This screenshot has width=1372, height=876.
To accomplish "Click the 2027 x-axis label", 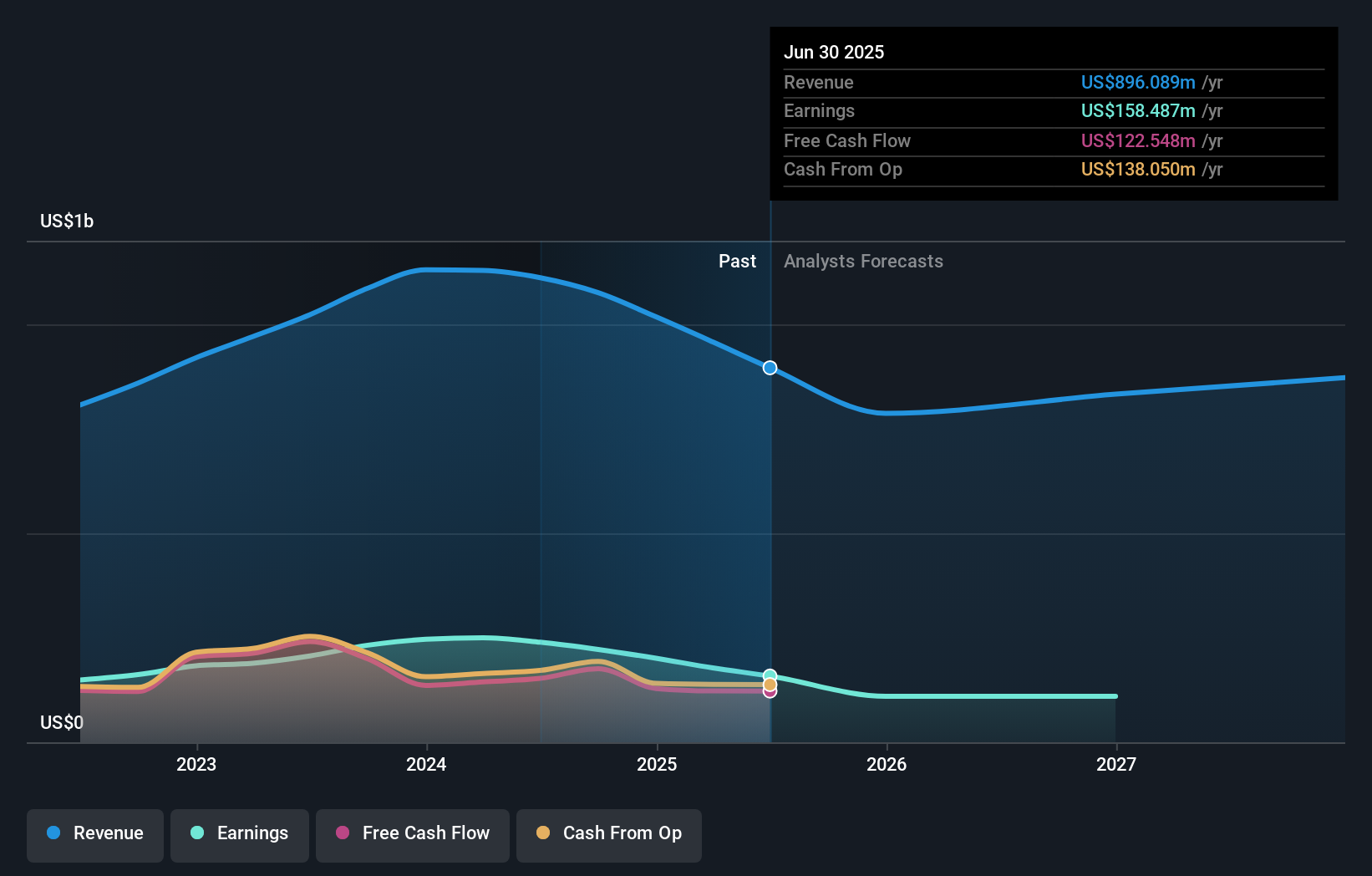I will pyautogui.click(x=1116, y=764).
